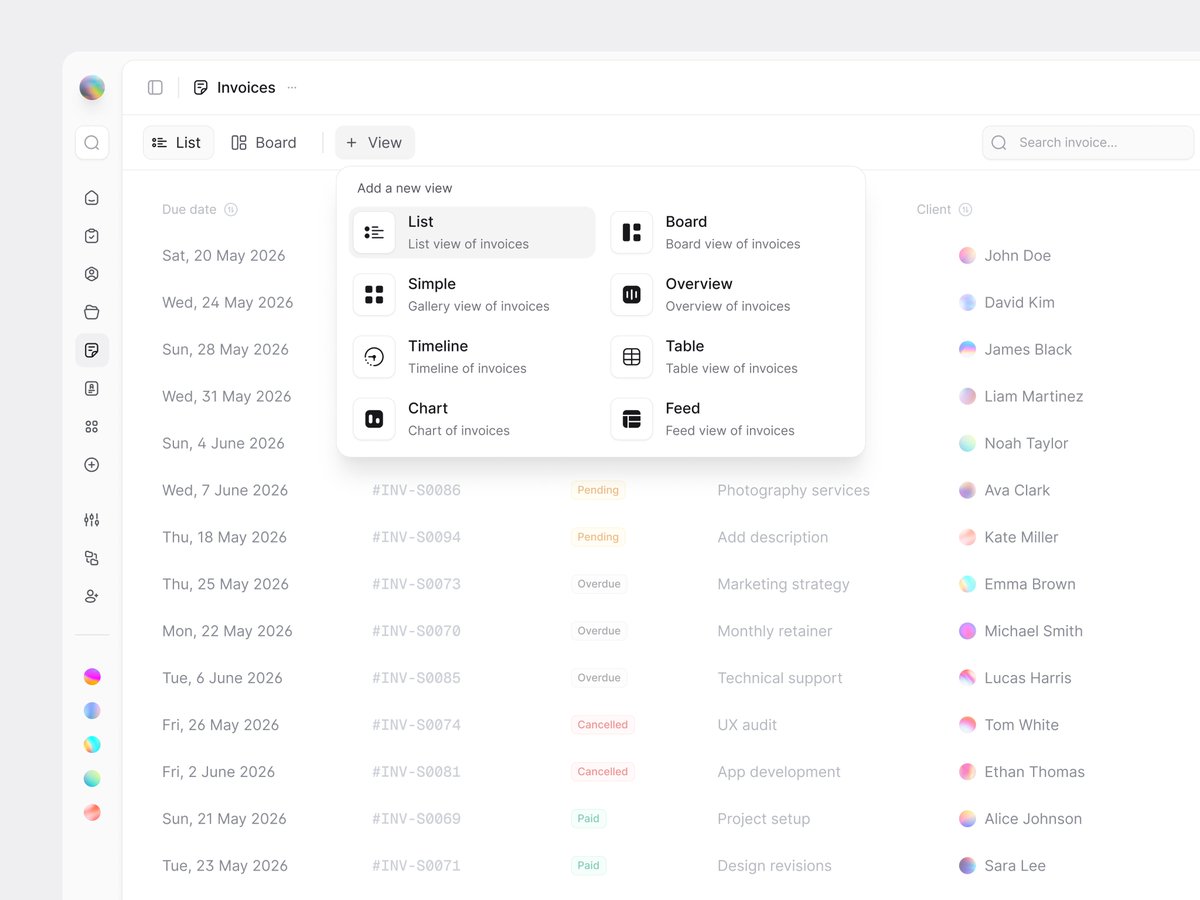
Task: Click the invite user icon in sidebar
Action: (x=92, y=596)
